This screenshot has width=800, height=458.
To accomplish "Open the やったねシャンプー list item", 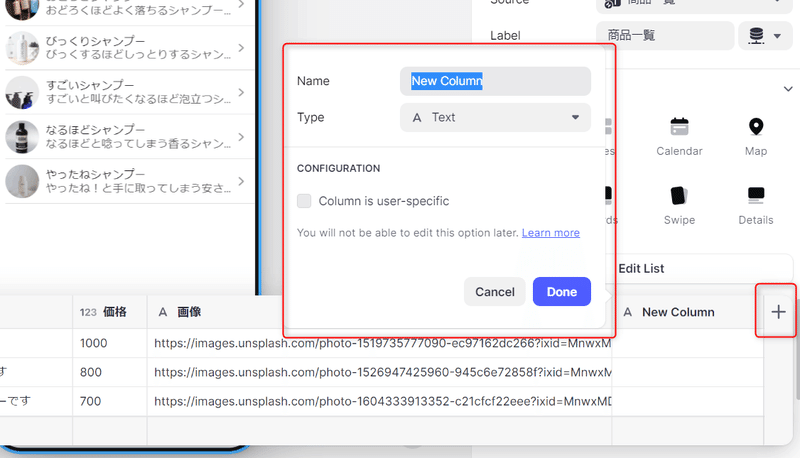I will [x=129, y=181].
